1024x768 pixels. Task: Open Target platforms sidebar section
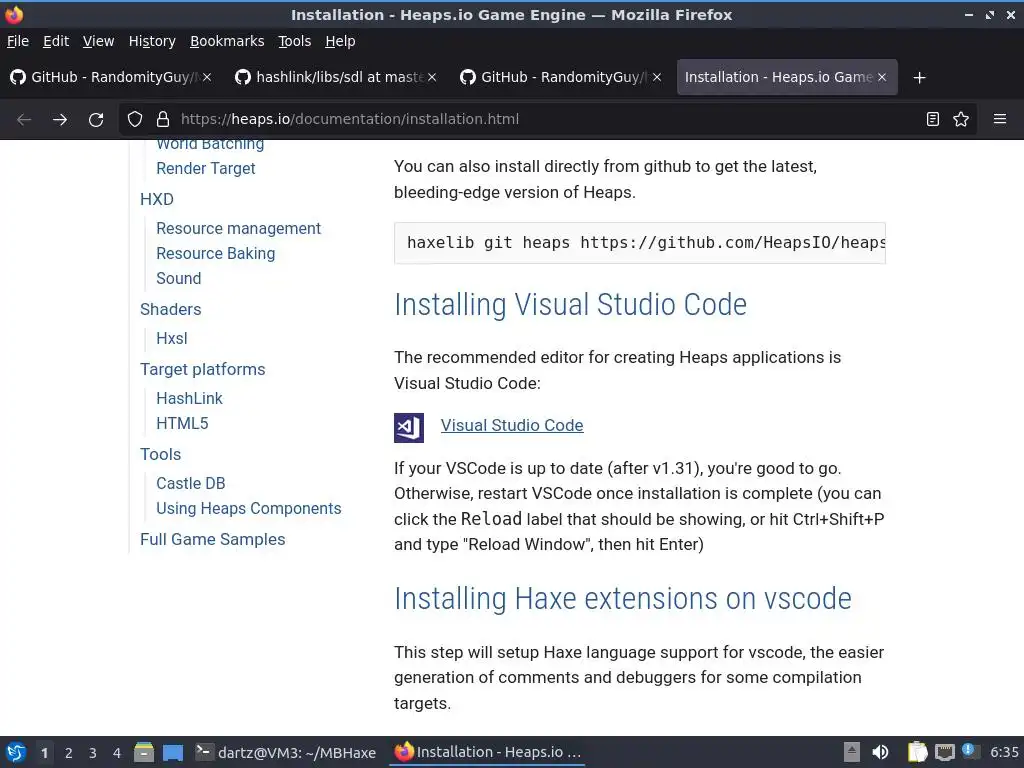202,370
